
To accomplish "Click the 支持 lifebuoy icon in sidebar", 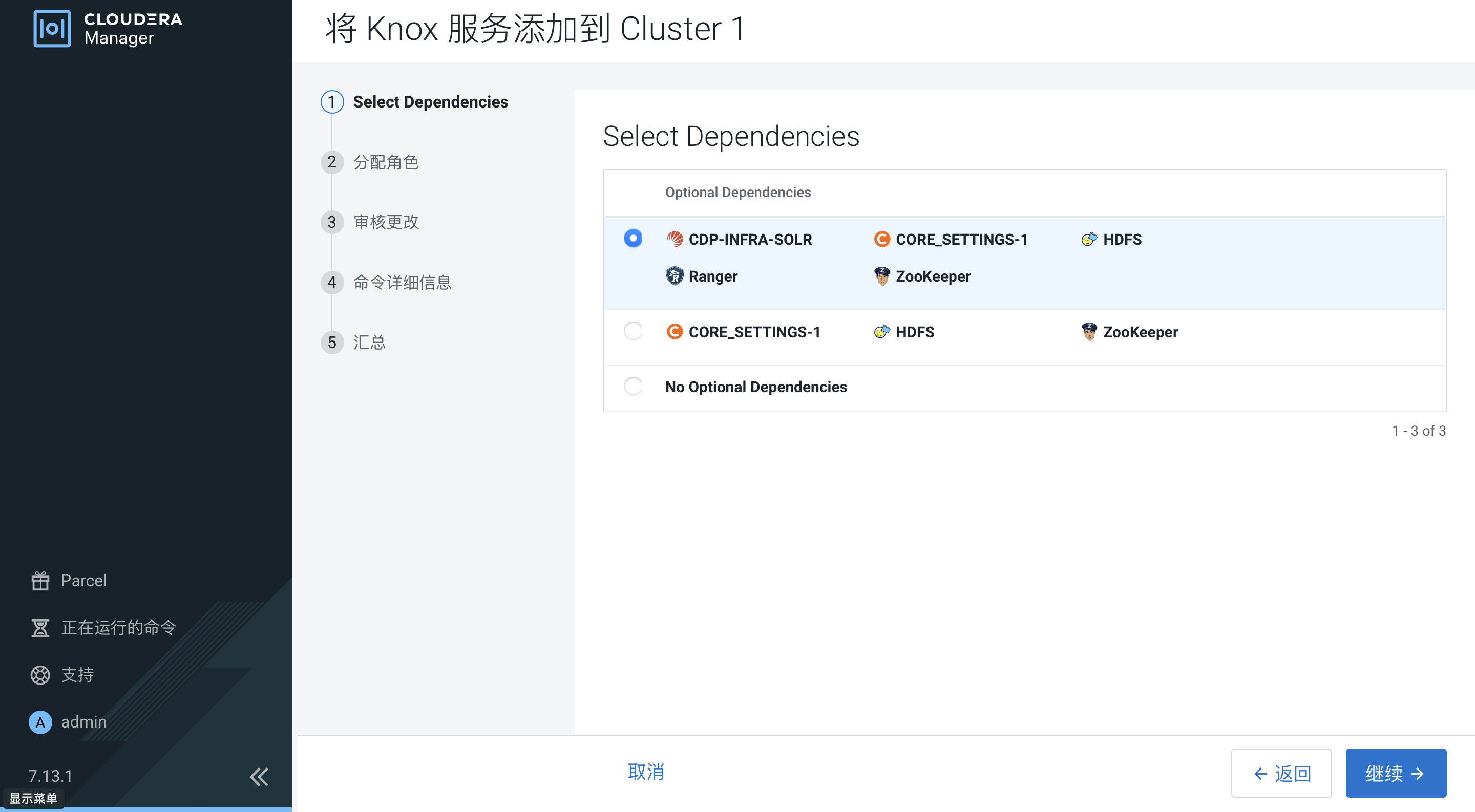I will [40, 675].
